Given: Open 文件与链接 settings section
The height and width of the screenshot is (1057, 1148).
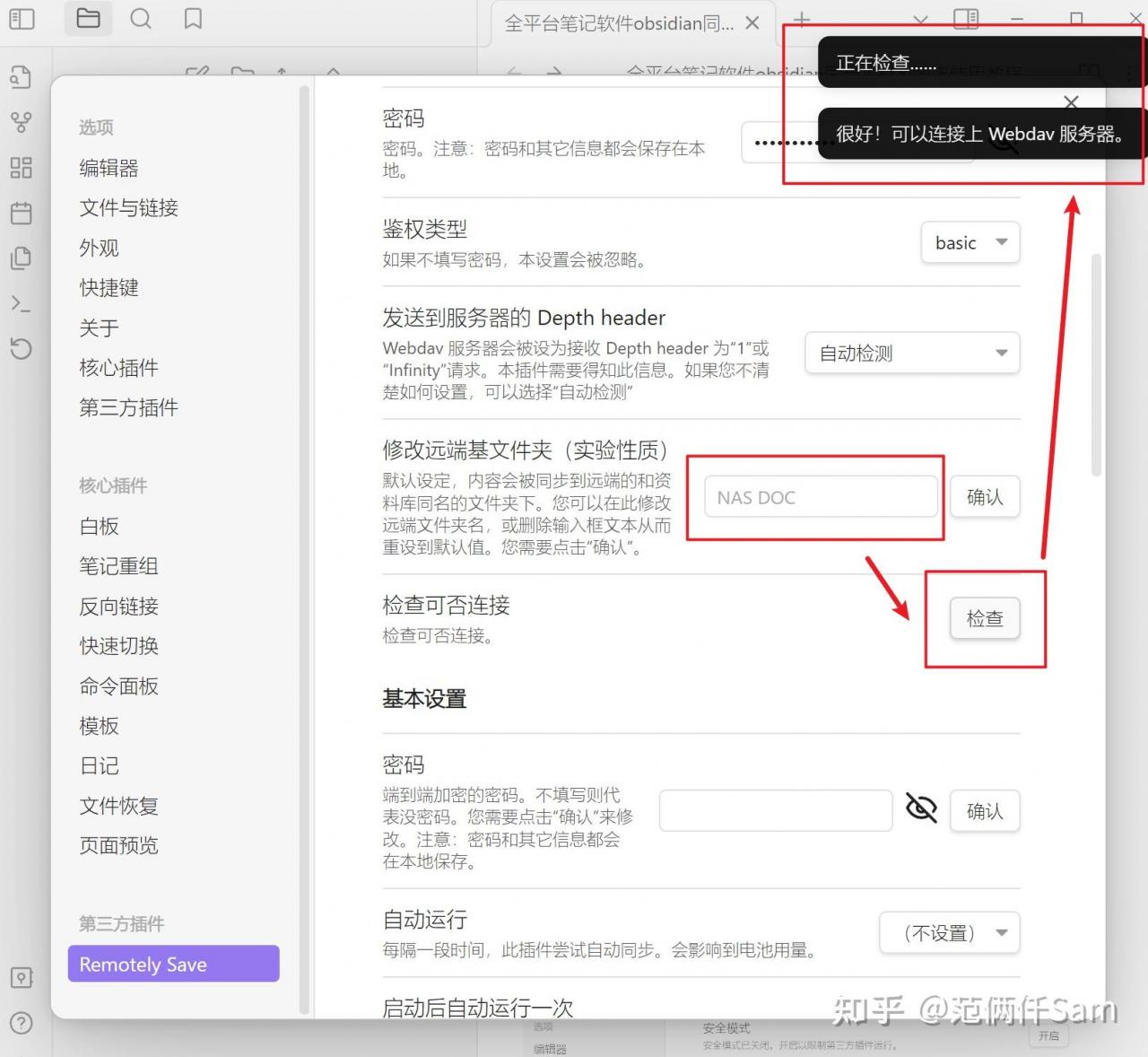Looking at the screenshot, I should (x=128, y=208).
